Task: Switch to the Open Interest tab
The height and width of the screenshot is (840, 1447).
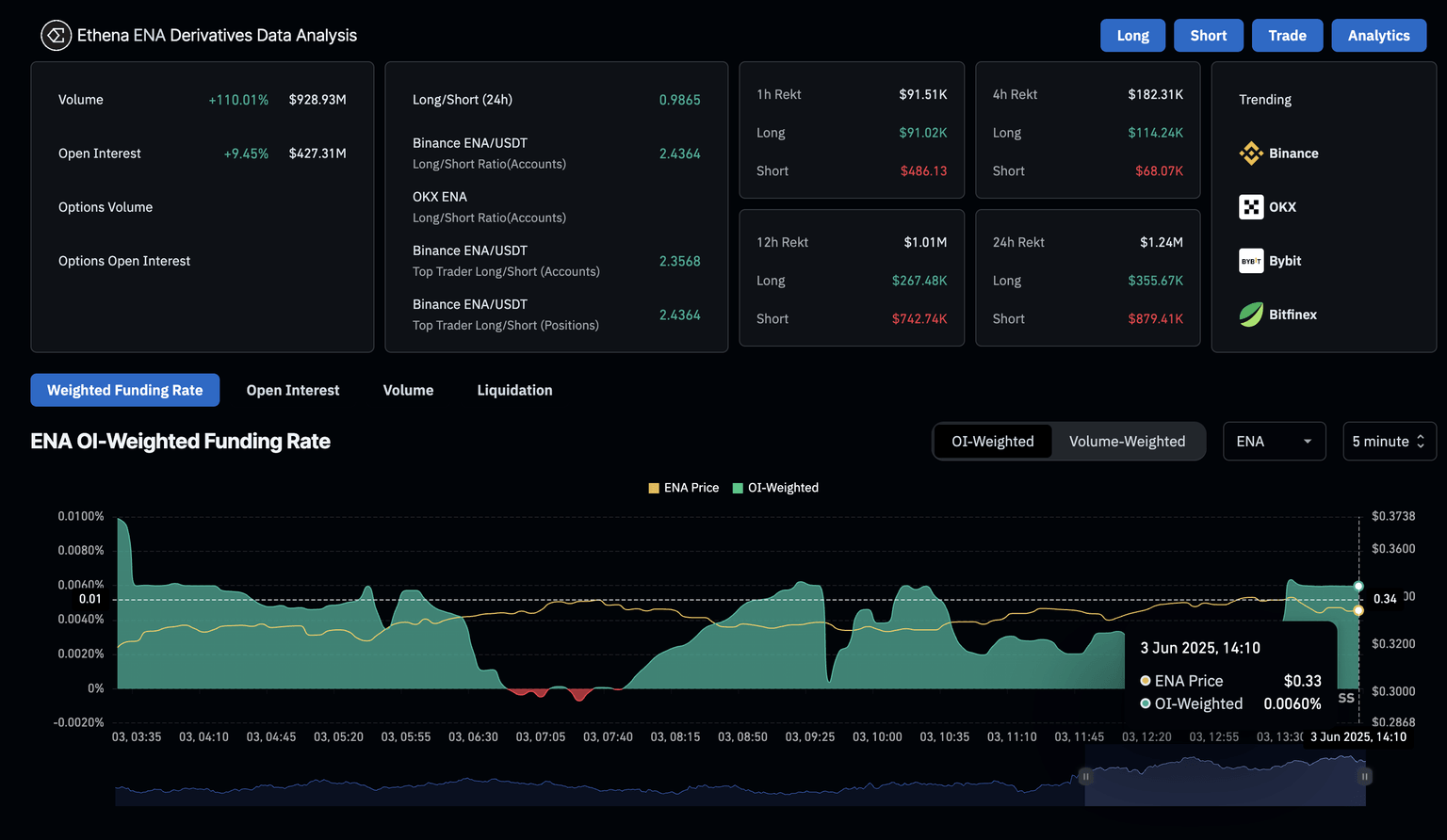Action: click(293, 390)
